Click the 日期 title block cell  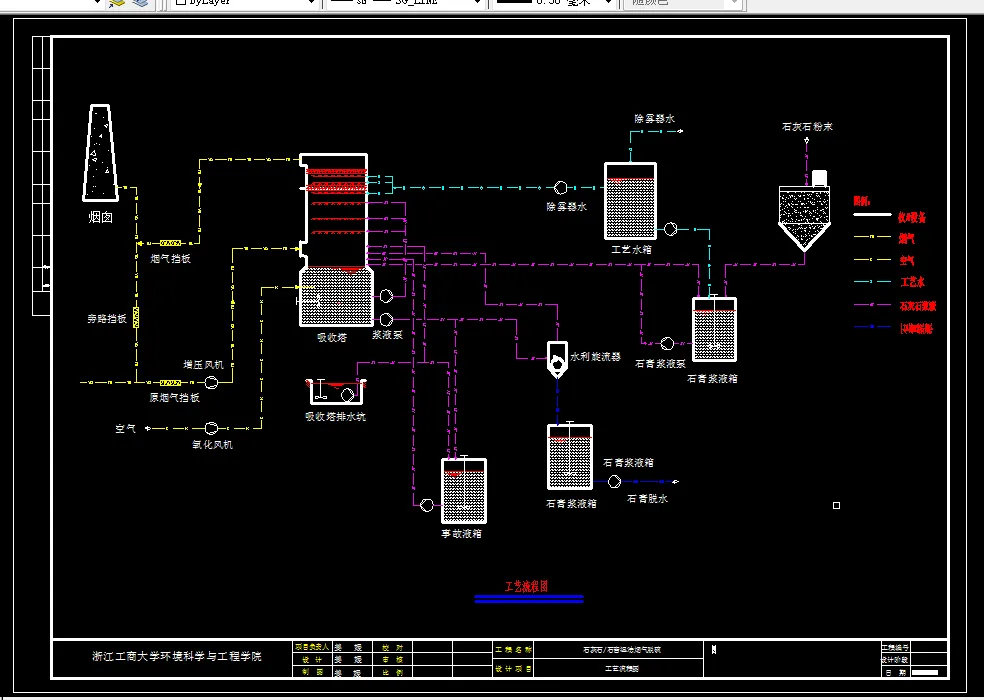point(896,672)
